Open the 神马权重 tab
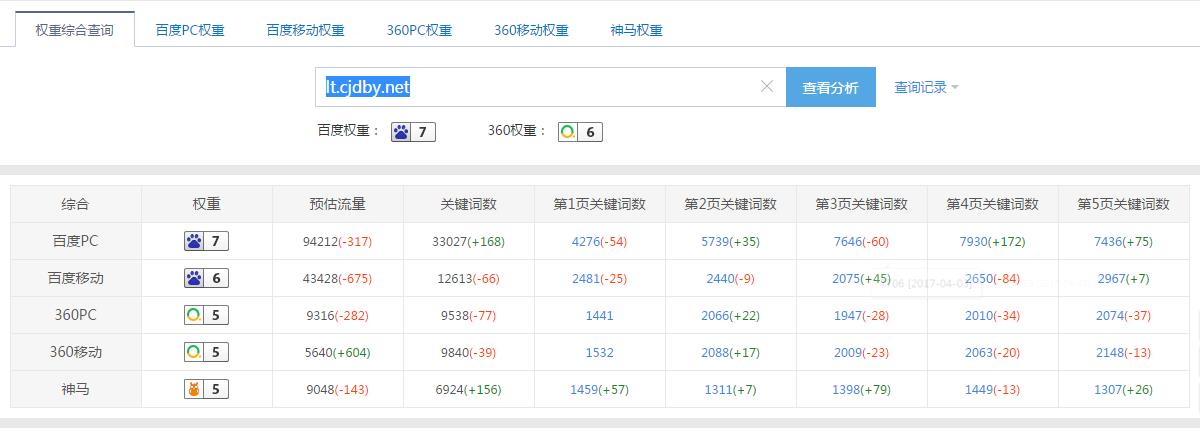The height and width of the screenshot is (436, 1200). 636,30
